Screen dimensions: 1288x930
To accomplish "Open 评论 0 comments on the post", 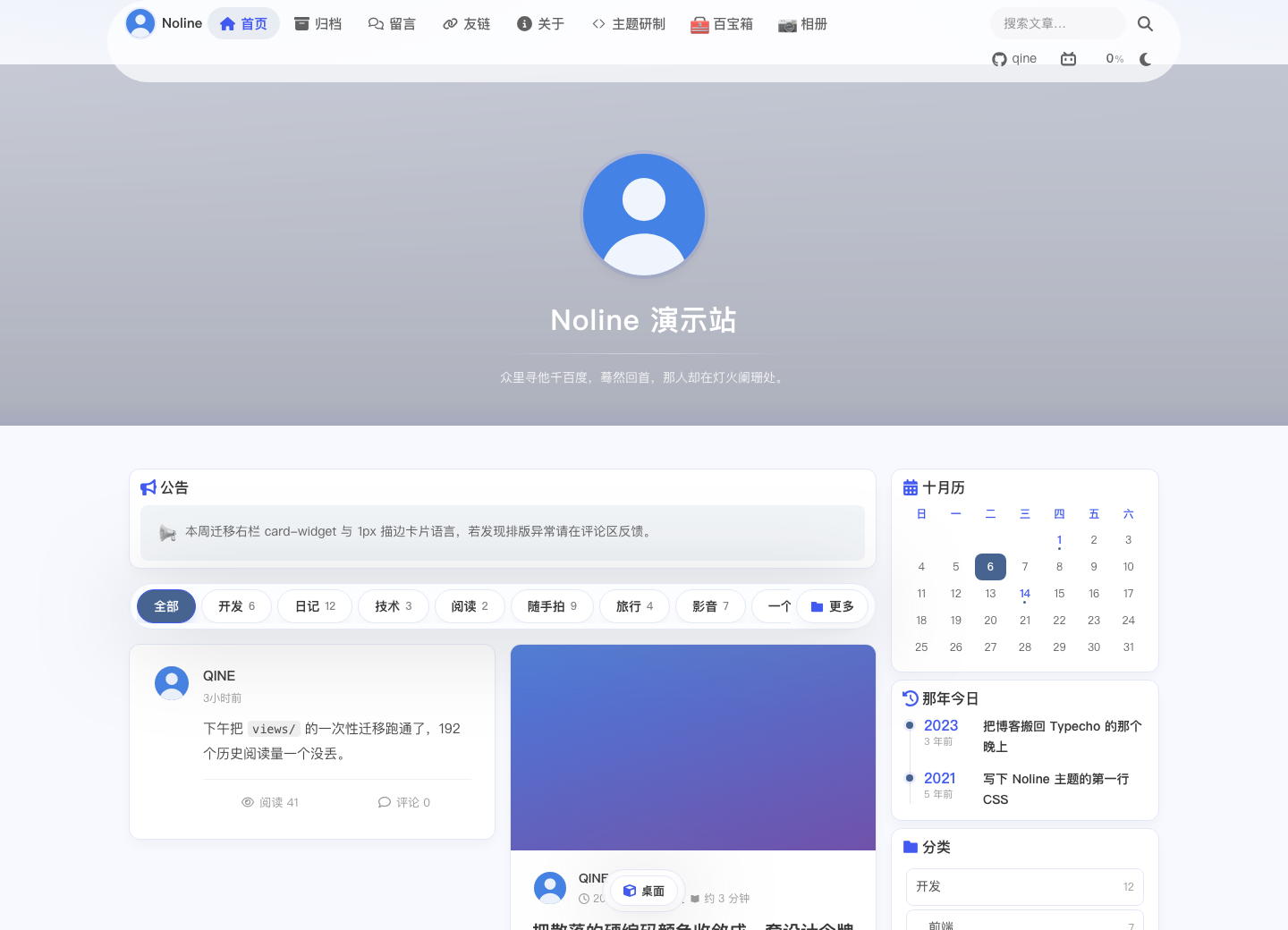I will click(404, 802).
